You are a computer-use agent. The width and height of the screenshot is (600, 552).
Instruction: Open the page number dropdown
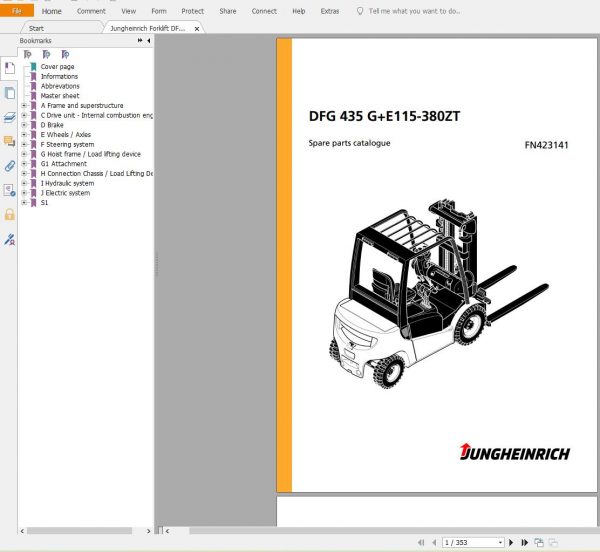tap(500, 542)
